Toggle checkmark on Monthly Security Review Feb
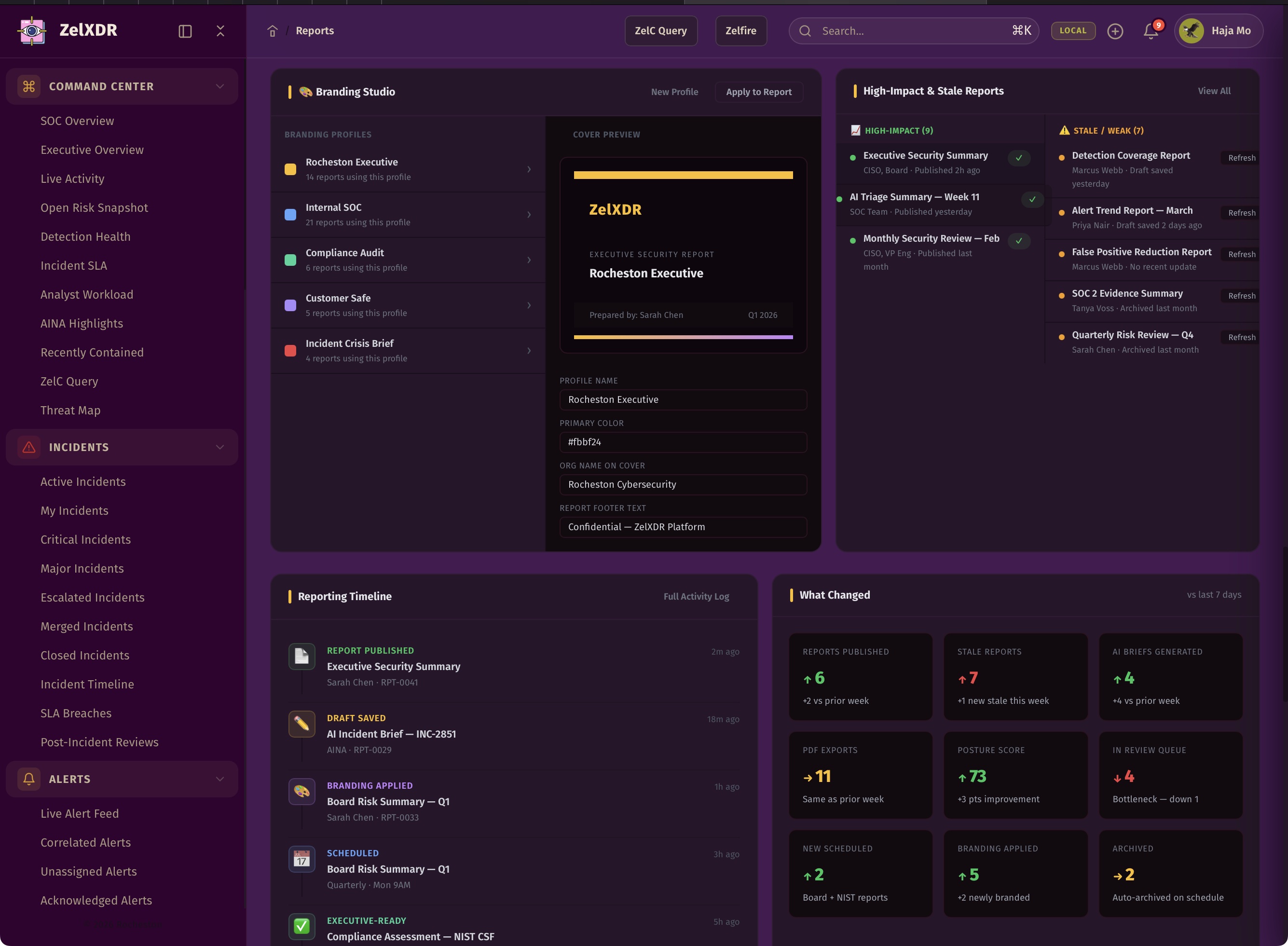Viewport: 1288px width, 946px height. pyautogui.click(x=1019, y=241)
